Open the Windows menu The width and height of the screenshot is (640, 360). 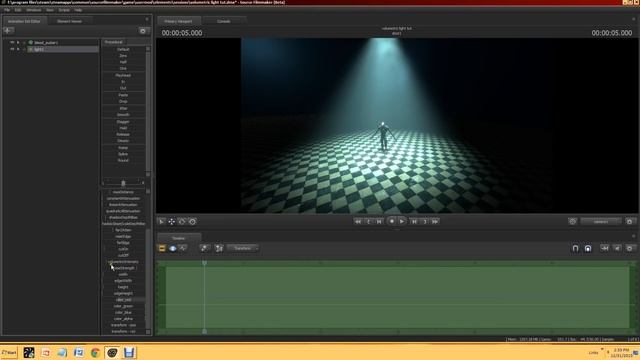tap(34, 10)
